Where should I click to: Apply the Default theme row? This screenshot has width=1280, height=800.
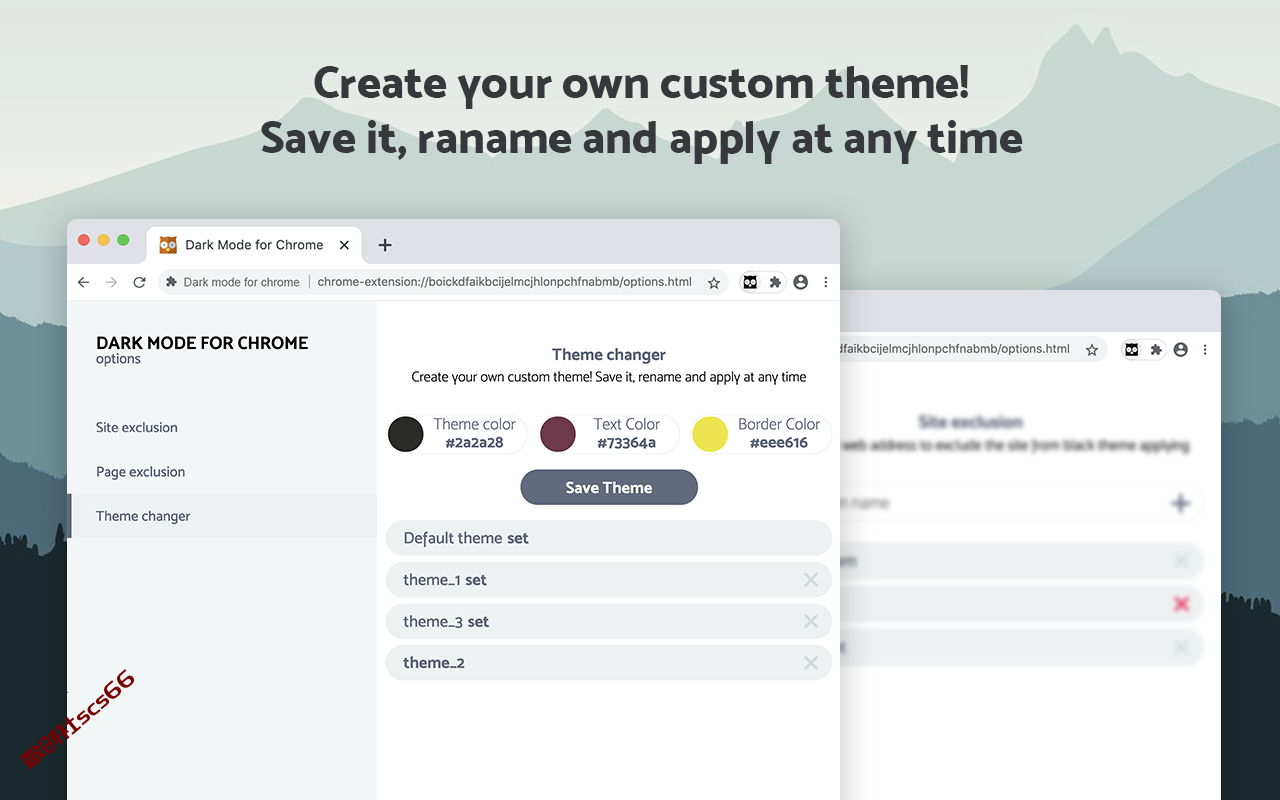pyautogui.click(x=609, y=538)
